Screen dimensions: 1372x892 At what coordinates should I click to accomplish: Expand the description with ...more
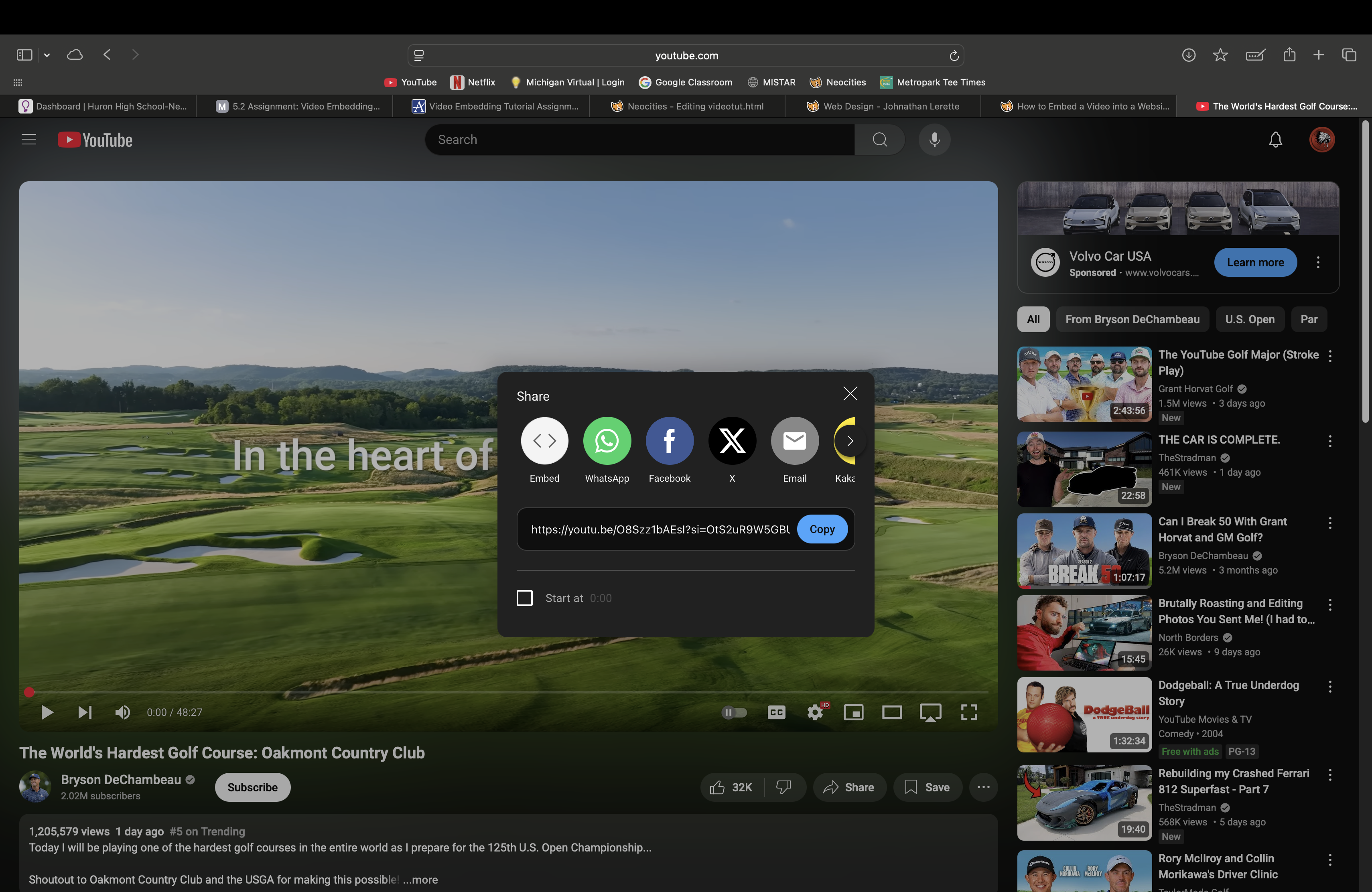click(x=420, y=880)
